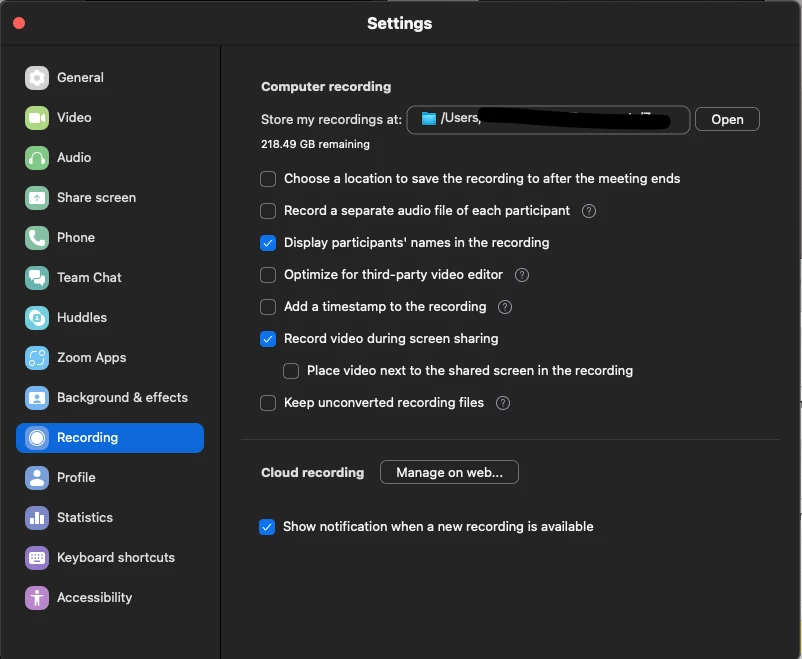
Task: Click the Open button for recordings folder
Action: (727, 119)
